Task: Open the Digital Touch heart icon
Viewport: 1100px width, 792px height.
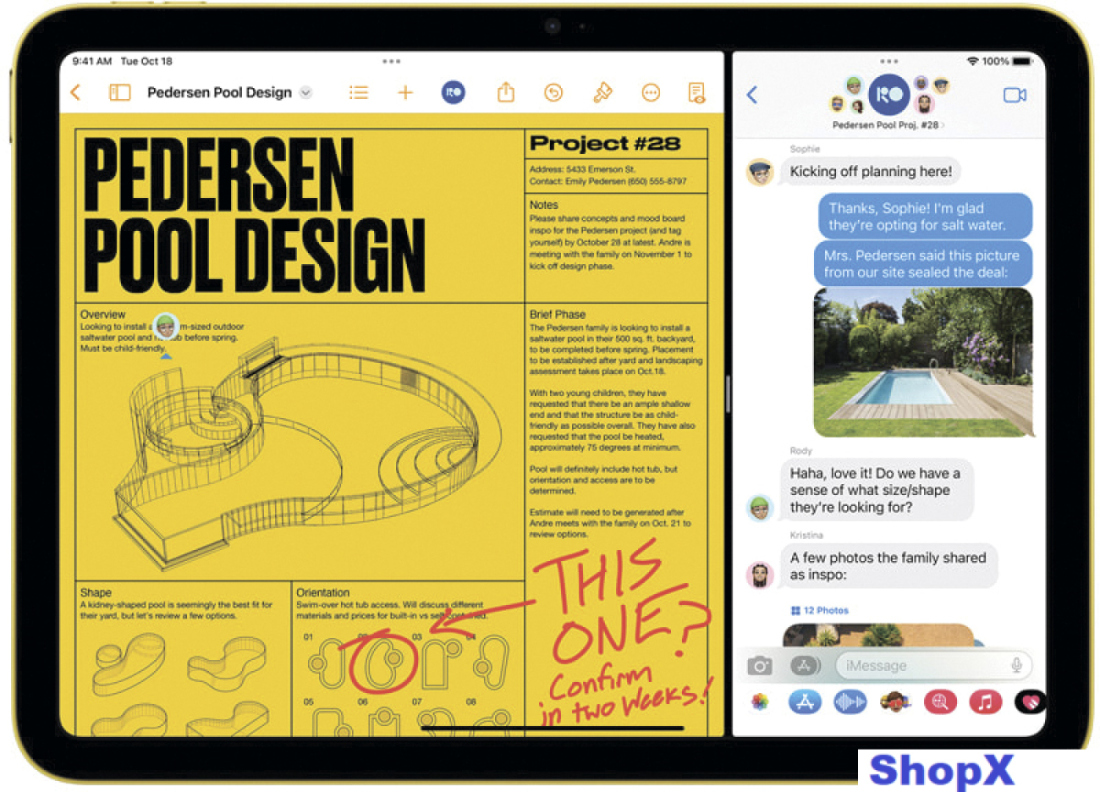Action: [x=1030, y=702]
